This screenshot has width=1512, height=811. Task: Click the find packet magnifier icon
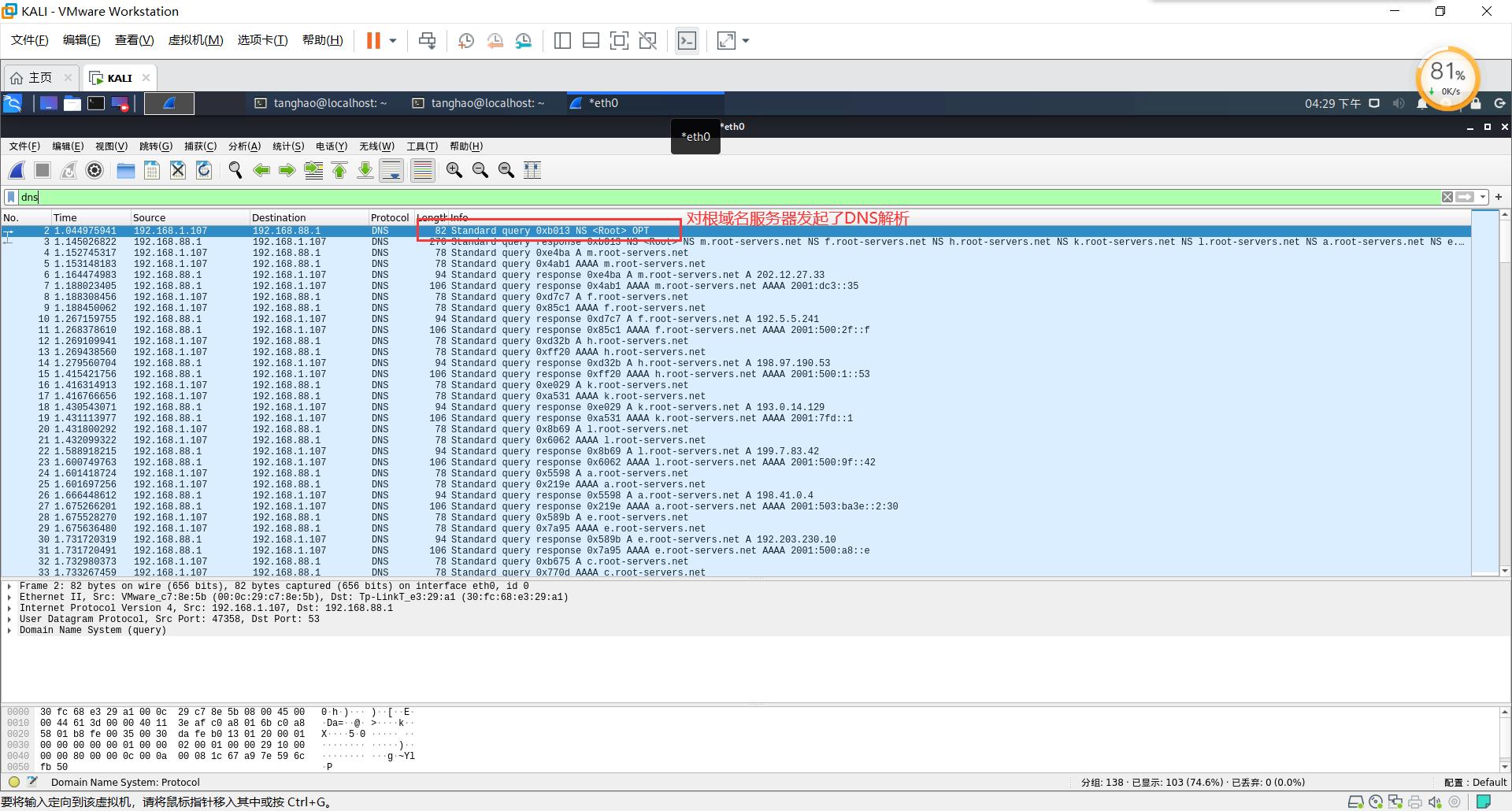235,170
